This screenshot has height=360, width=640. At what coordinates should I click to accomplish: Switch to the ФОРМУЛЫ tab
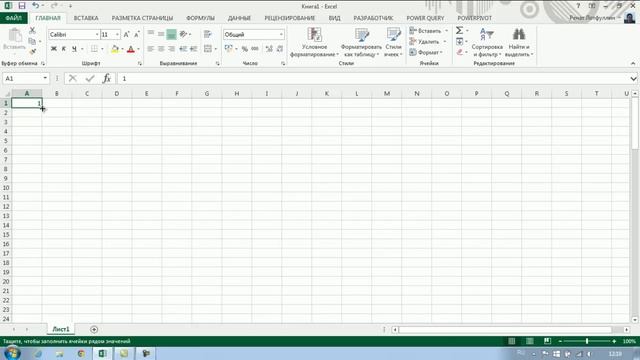[x=200, y=18]
